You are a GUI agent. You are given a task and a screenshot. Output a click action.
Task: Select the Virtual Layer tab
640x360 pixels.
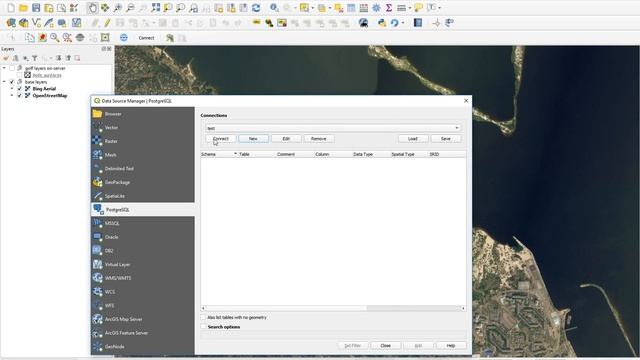pyautogui.click(x=143, y=264)
